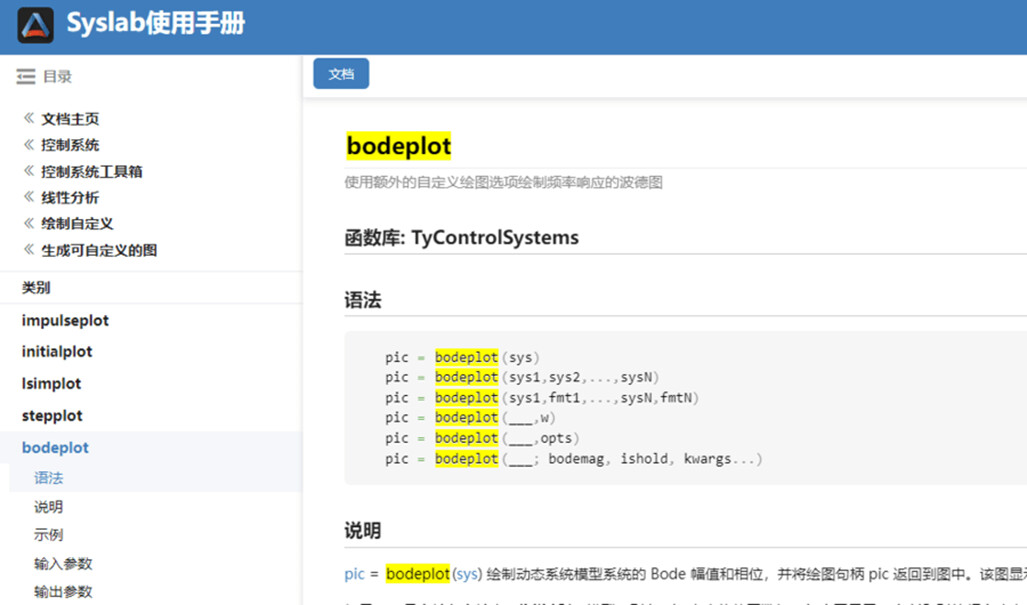
Task: Click pic link in description paragraph
Action: (354, 574)
